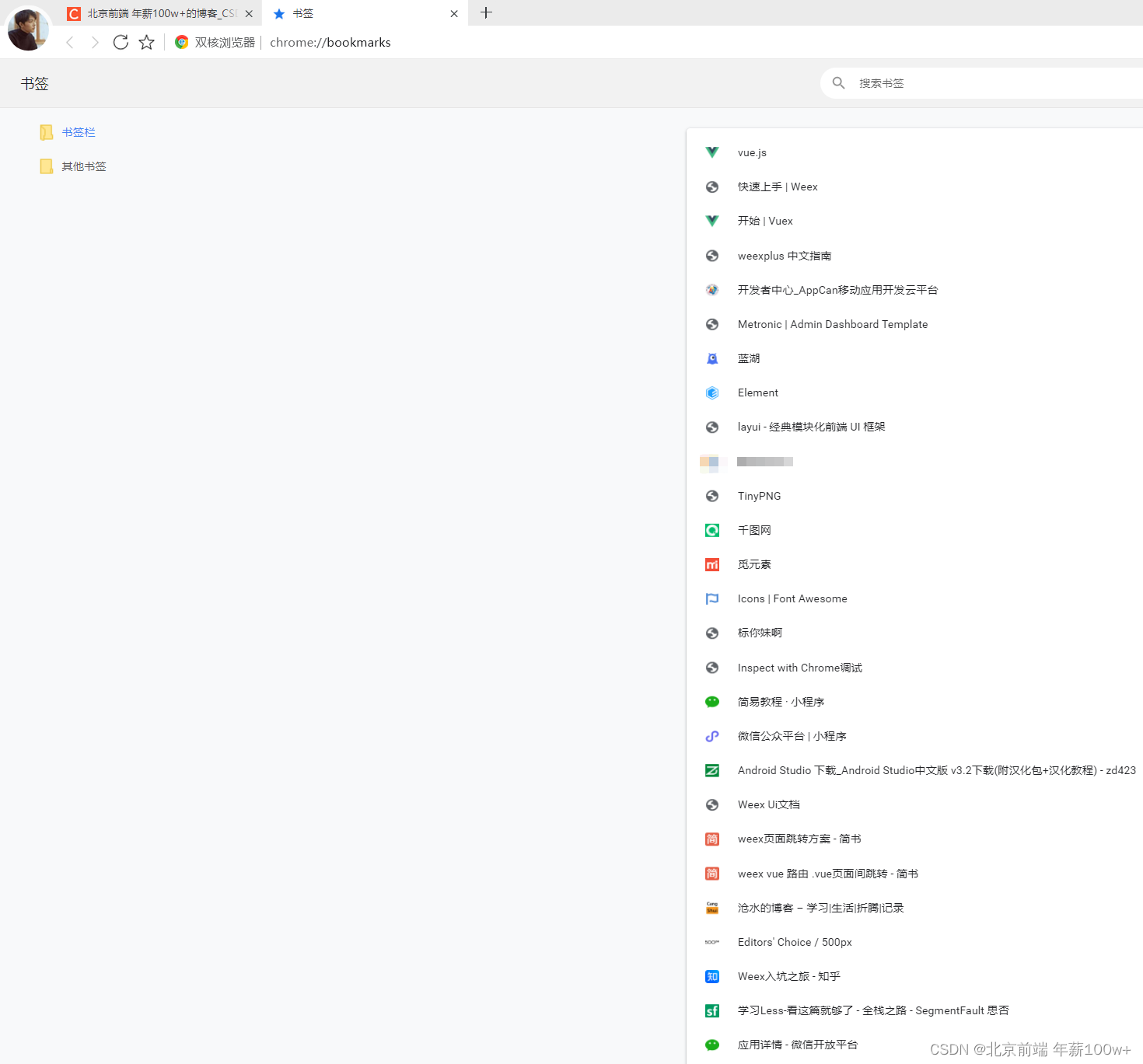This screenshot has height=1064, width=1143.
Task: Click the 蓝湖 bookmark favicon
Action: coord(712,358)
